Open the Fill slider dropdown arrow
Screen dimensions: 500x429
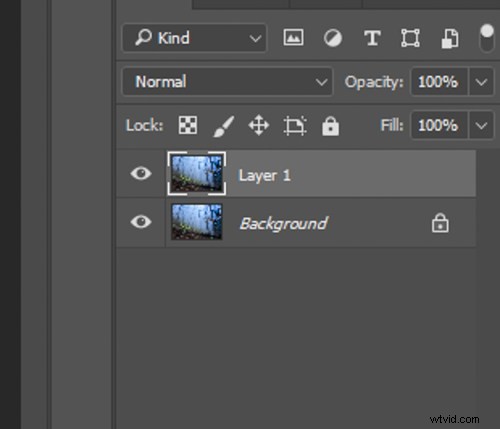tap(481, 125)
